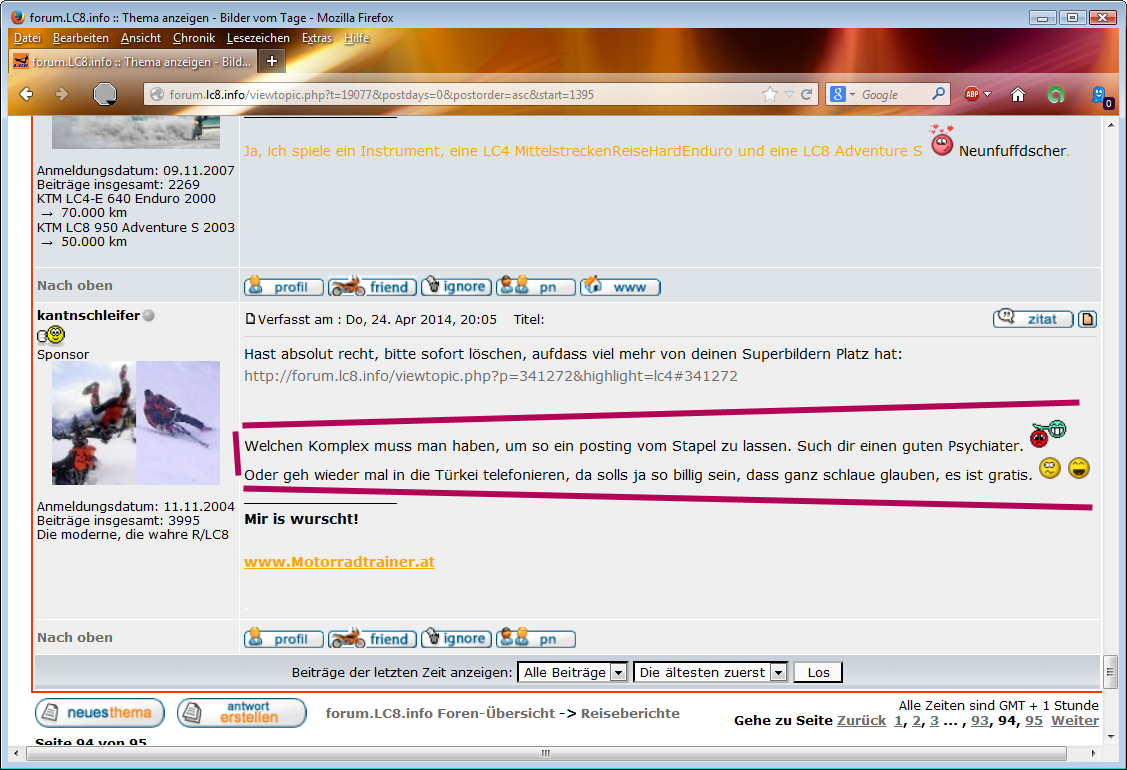Expand the 'Die ältesten zuerst' dropdown

click(x=711, y=672)
